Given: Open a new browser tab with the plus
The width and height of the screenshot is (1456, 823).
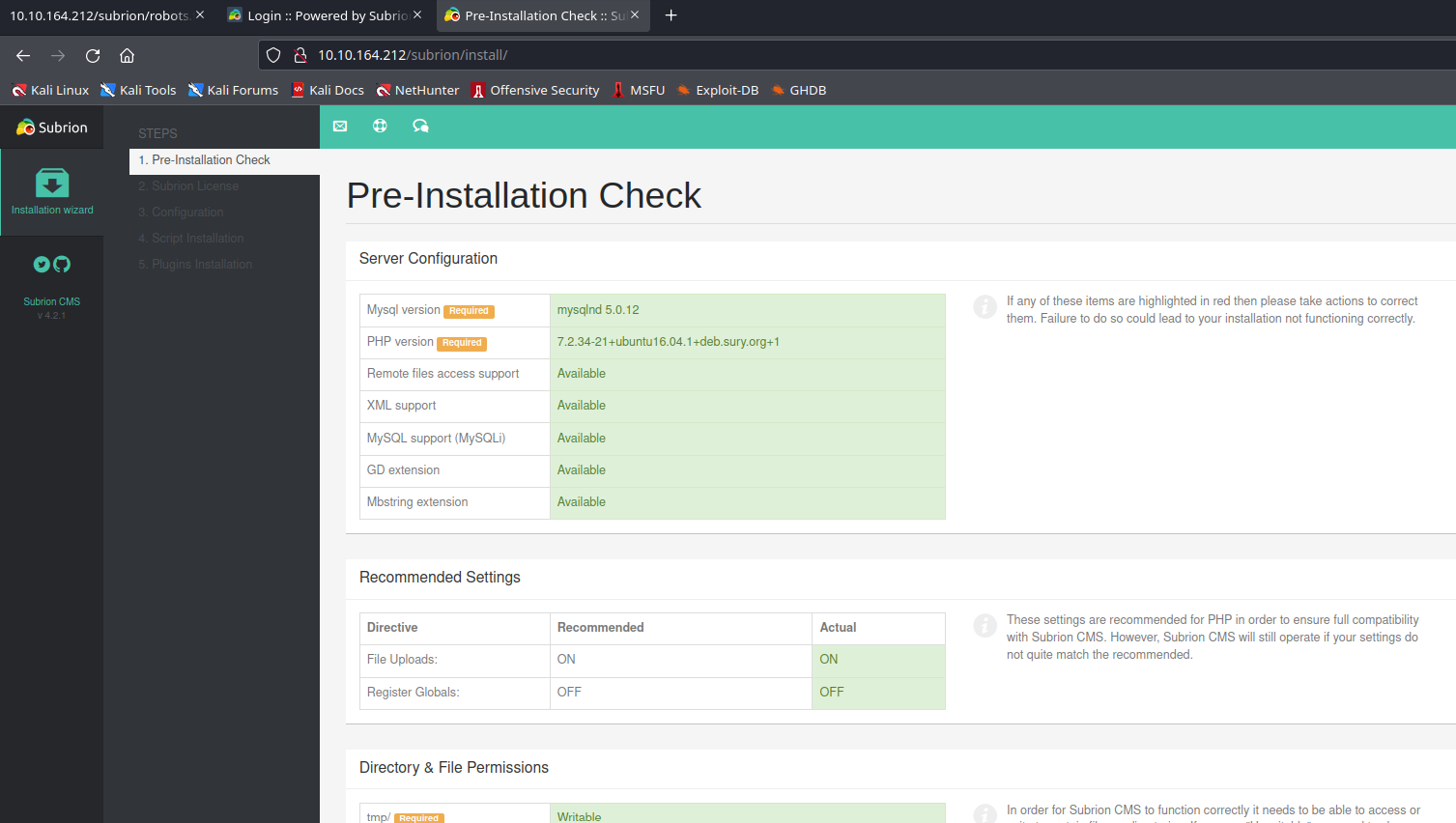Looking at the screenshot, I should 671,15.
